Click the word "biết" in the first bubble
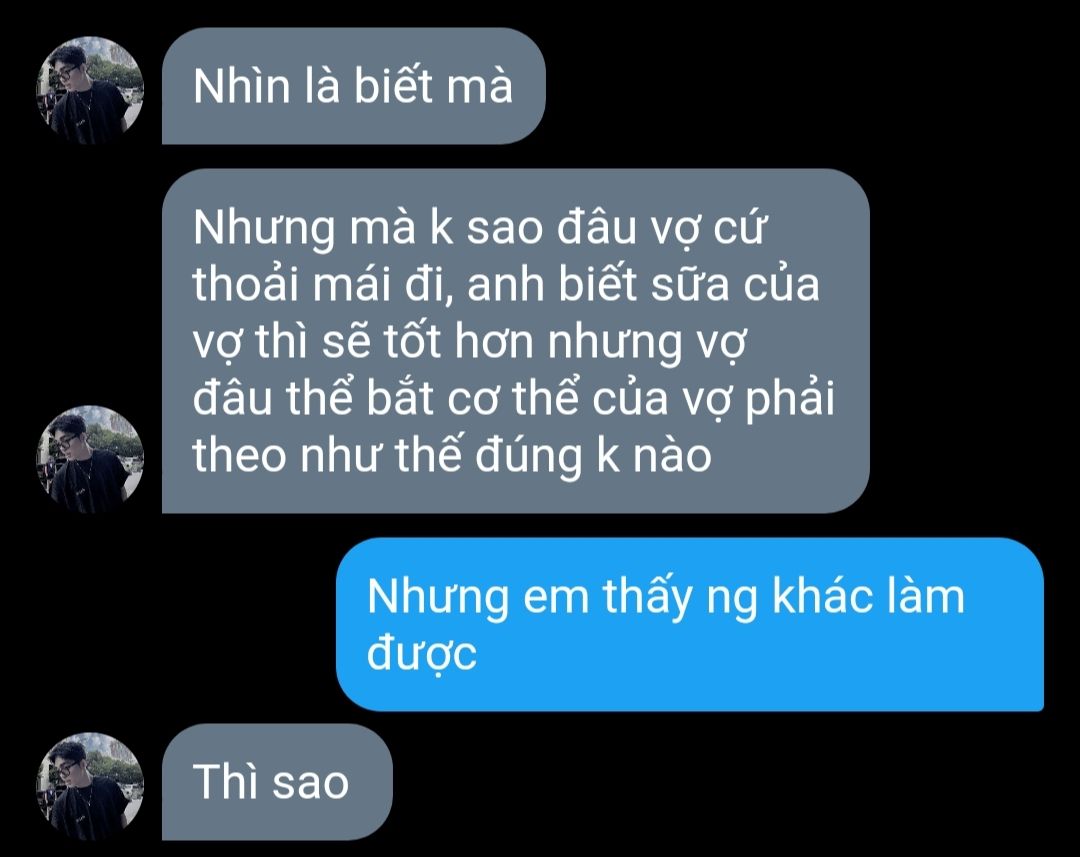Image resolution: width=1080 pixels, height=857 pixels. (394, 87)
